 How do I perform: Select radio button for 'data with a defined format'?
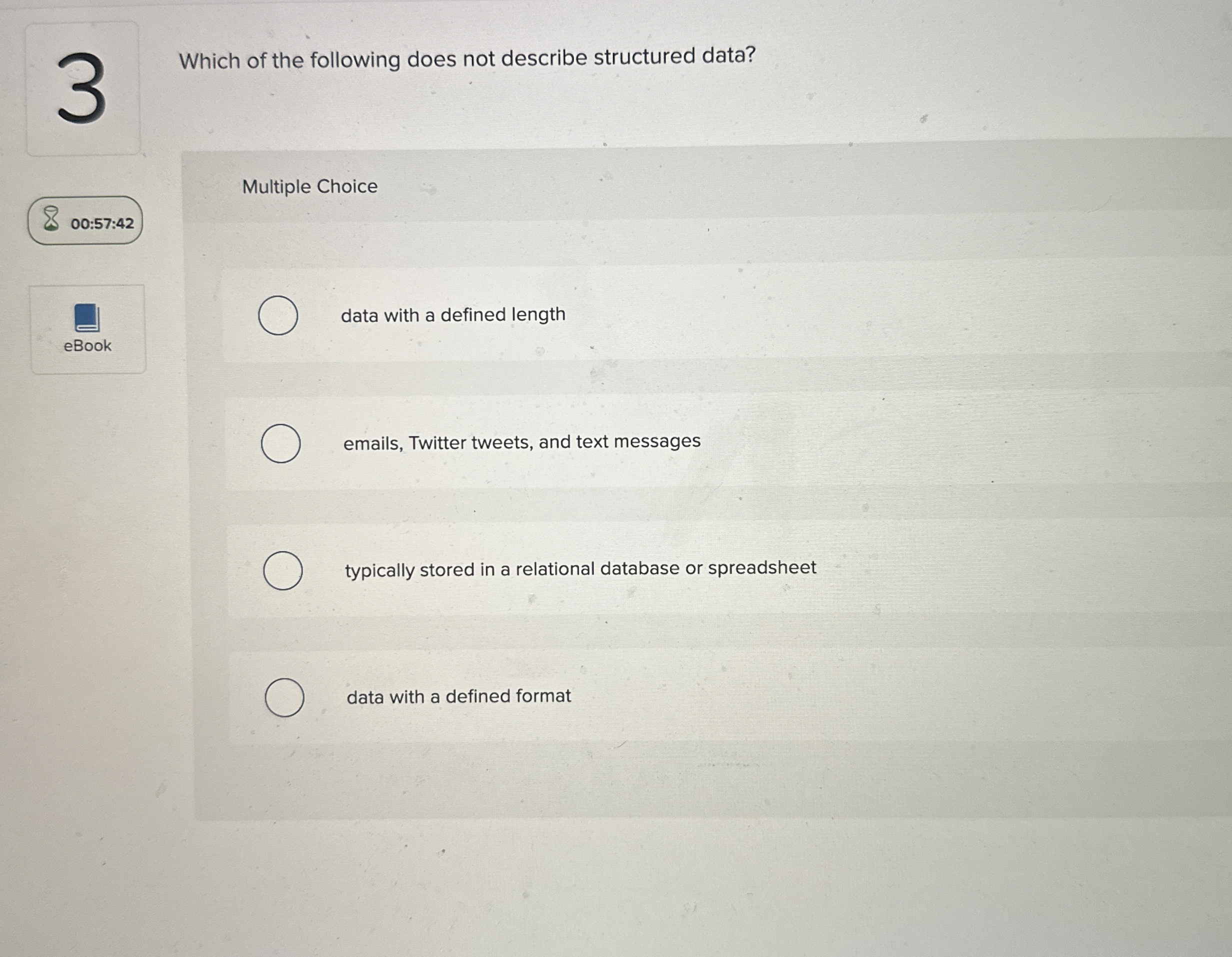285,698
